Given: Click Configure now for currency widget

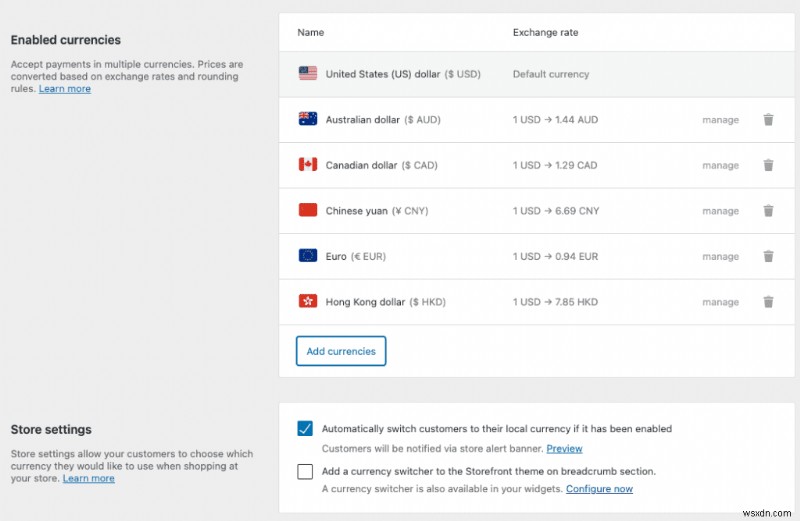Looking at the screenshot, I should [599, 489].
